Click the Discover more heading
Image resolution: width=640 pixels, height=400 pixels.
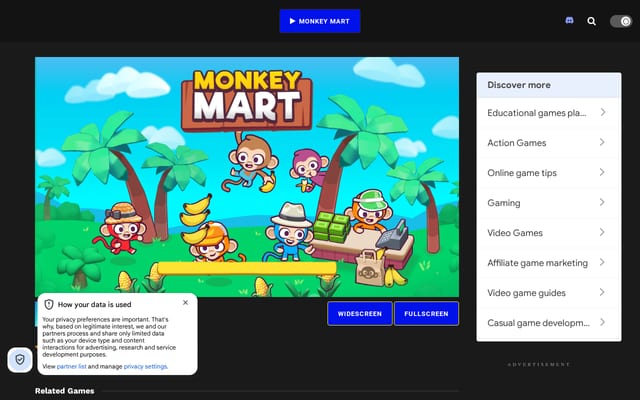click(x=519, y=85)
